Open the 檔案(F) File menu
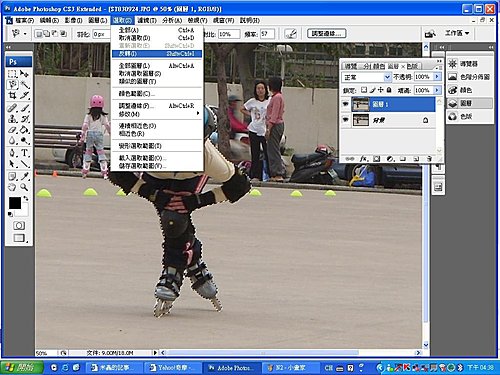500x375 pixels. tap(25, 20)
